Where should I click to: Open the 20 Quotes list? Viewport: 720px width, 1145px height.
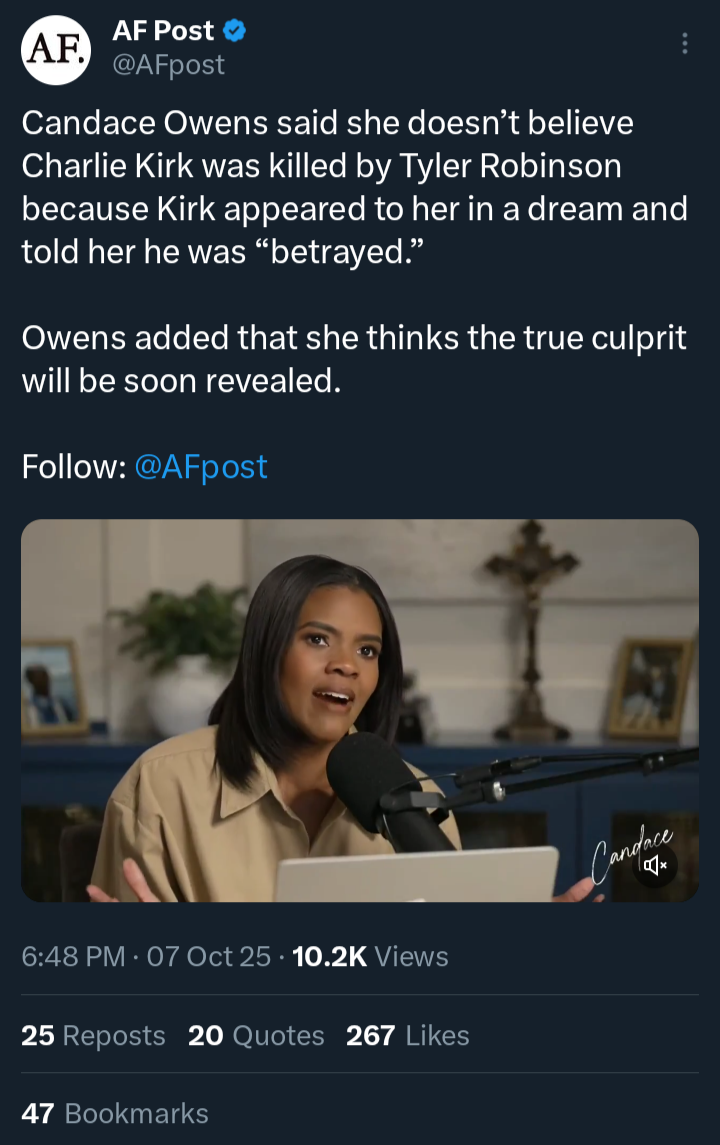pyautogui.click(x=256, y=1035)
